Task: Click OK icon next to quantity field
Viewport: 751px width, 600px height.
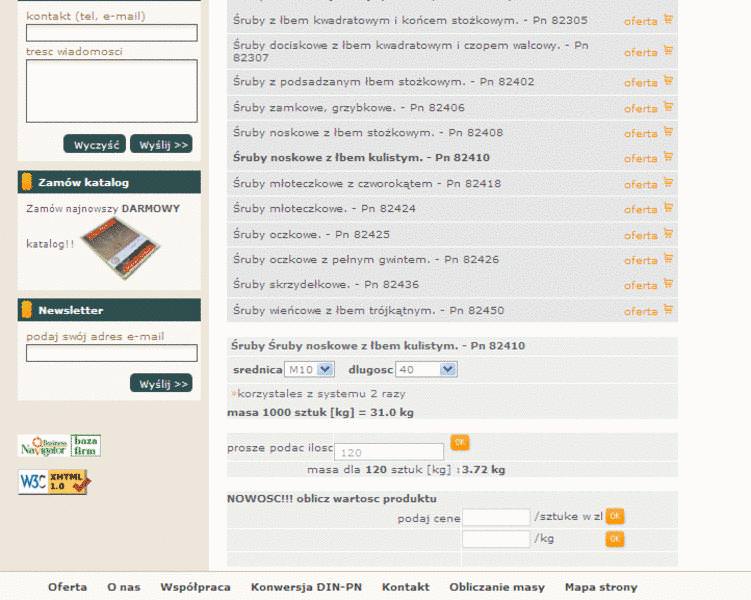Action: [460, 442]
